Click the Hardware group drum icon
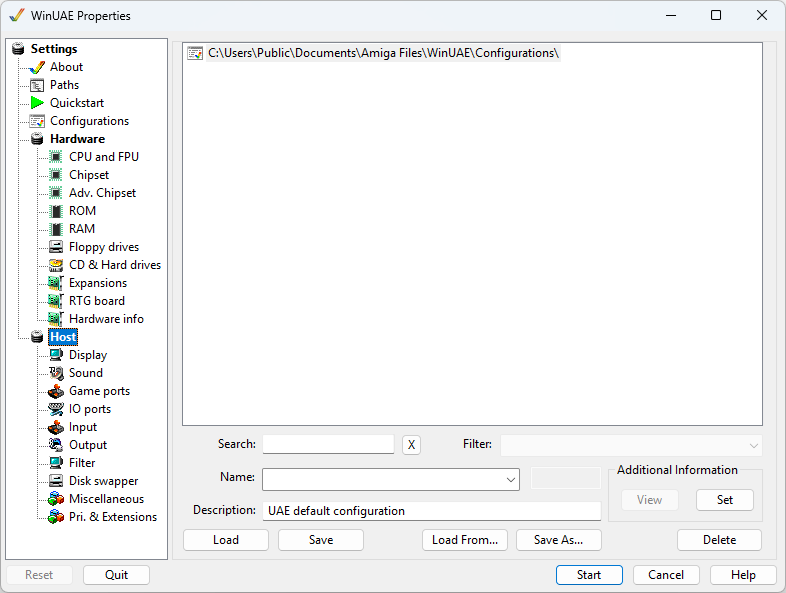The height and width of the screenshot is (593, 786). (37, 139)
